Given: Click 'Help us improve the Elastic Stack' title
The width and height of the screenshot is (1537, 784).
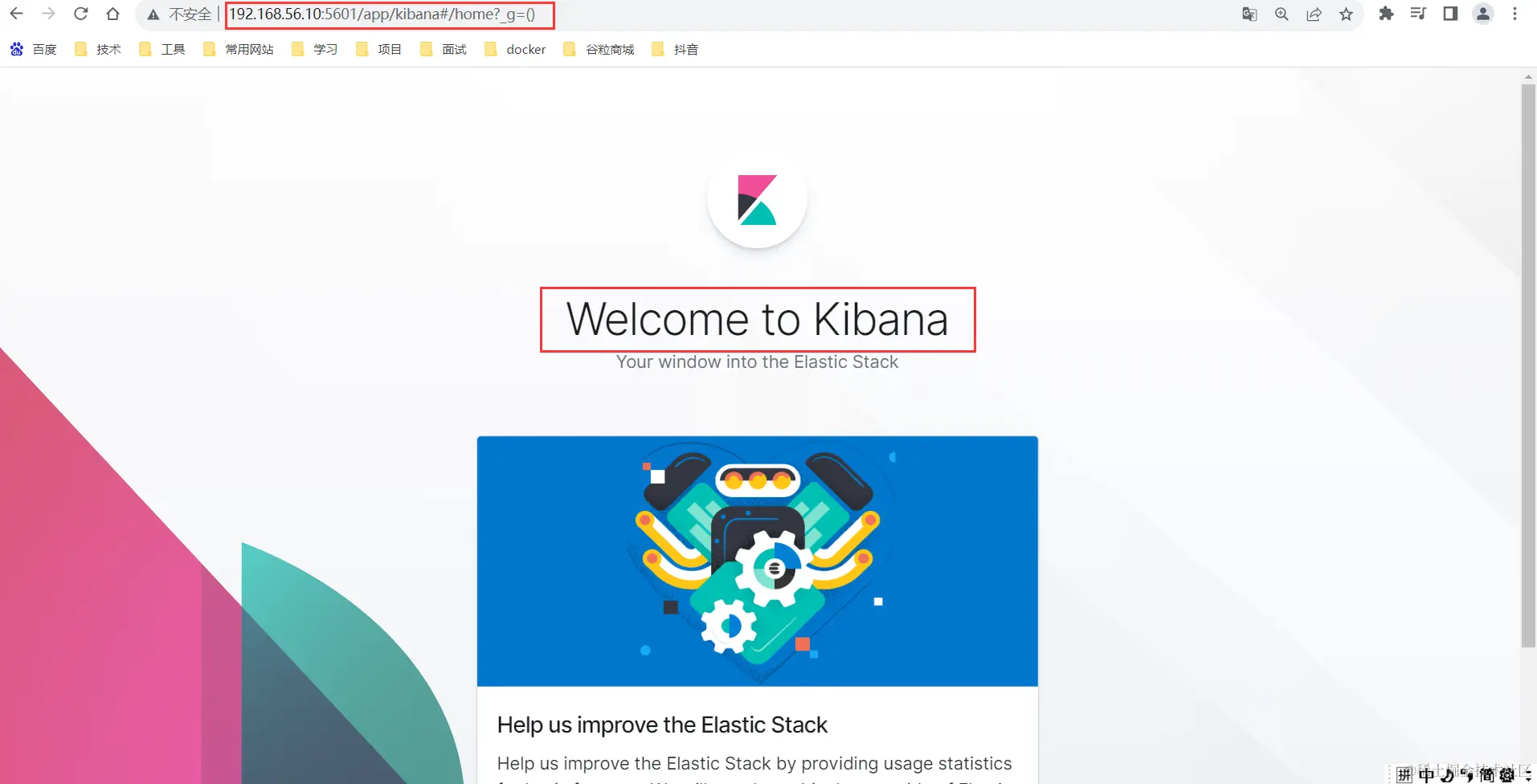Looking at the screenshot, I should 662,725.
